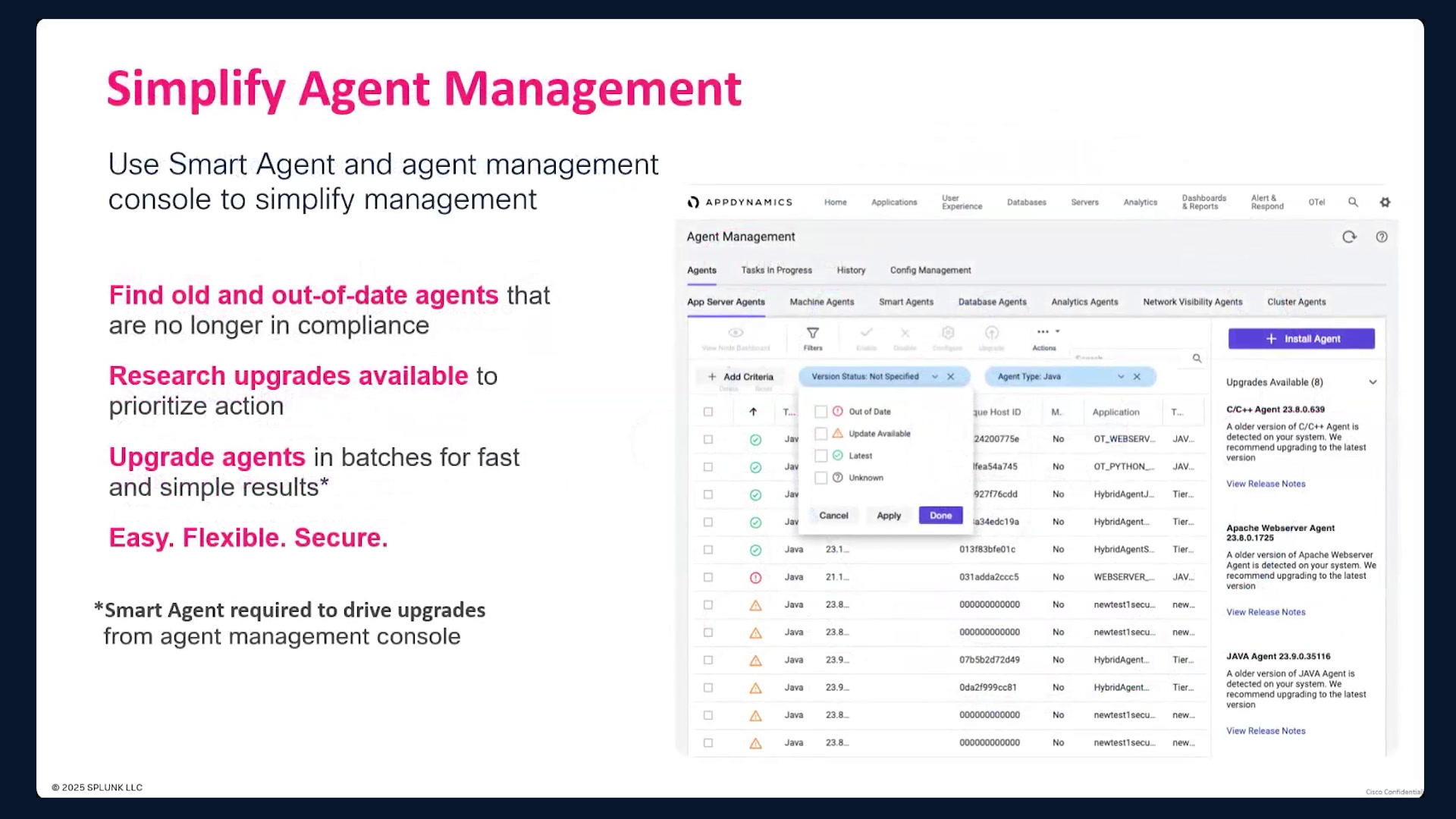Viewport: 1456px width, 819px height.
Task: Switch to the Tasks In Progress tab
Action: click(x=777, y=270)
